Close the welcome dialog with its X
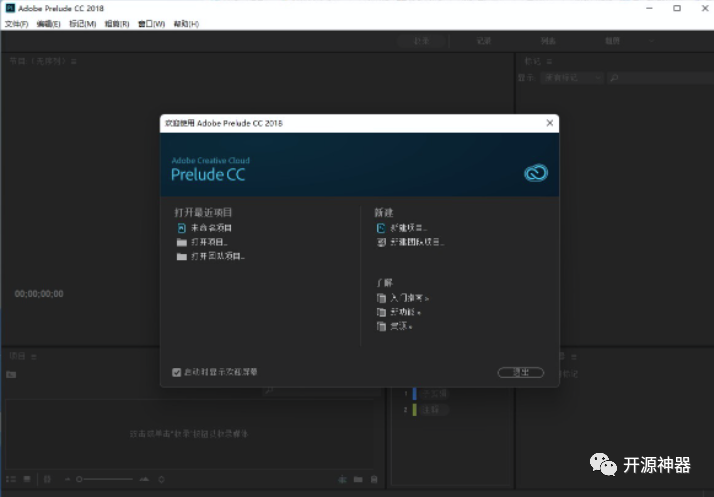714x497 pixels. pyautogui.click(x=550, y=123)
